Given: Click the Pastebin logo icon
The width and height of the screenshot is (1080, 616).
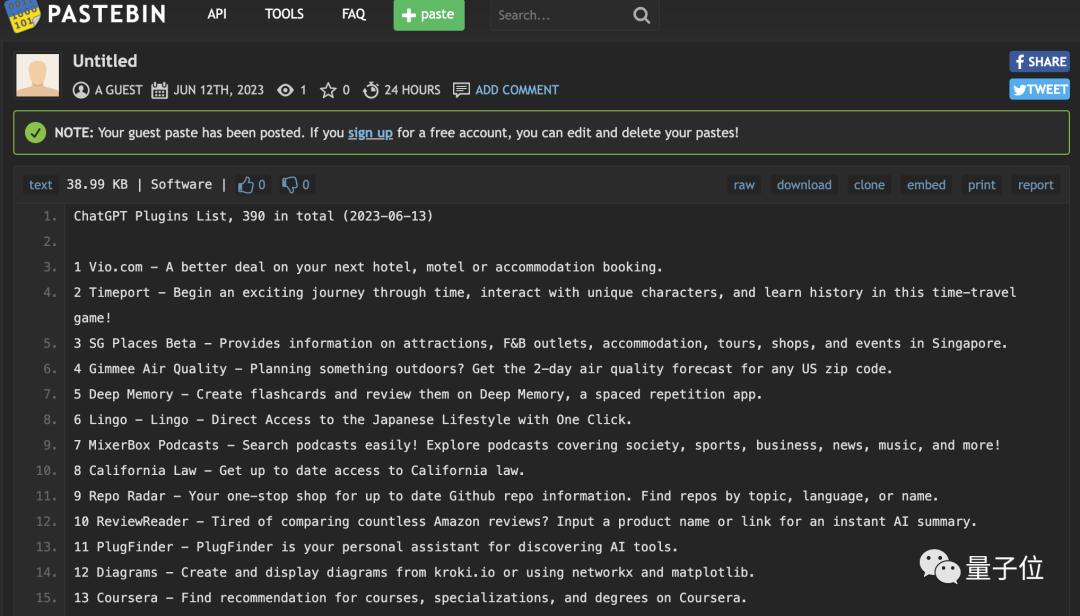Looking at the screenshot, I should pyautogui.click(x=21, y=15).
